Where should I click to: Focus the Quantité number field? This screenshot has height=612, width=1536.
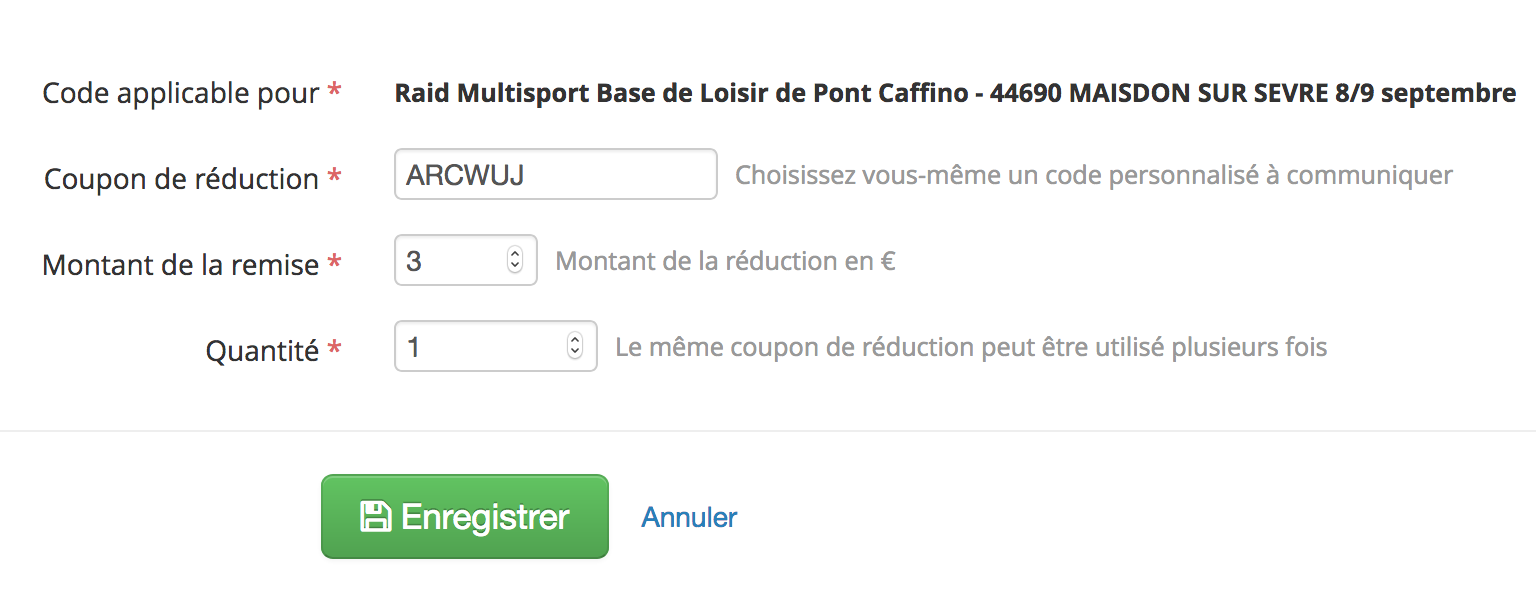[496, 346]
